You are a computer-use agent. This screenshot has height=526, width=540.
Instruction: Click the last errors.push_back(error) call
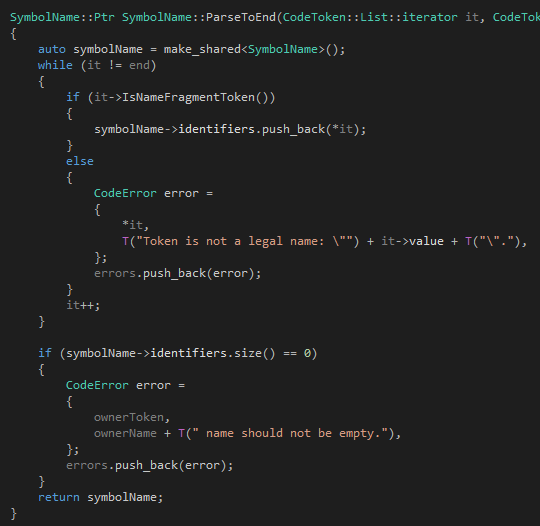149,465
